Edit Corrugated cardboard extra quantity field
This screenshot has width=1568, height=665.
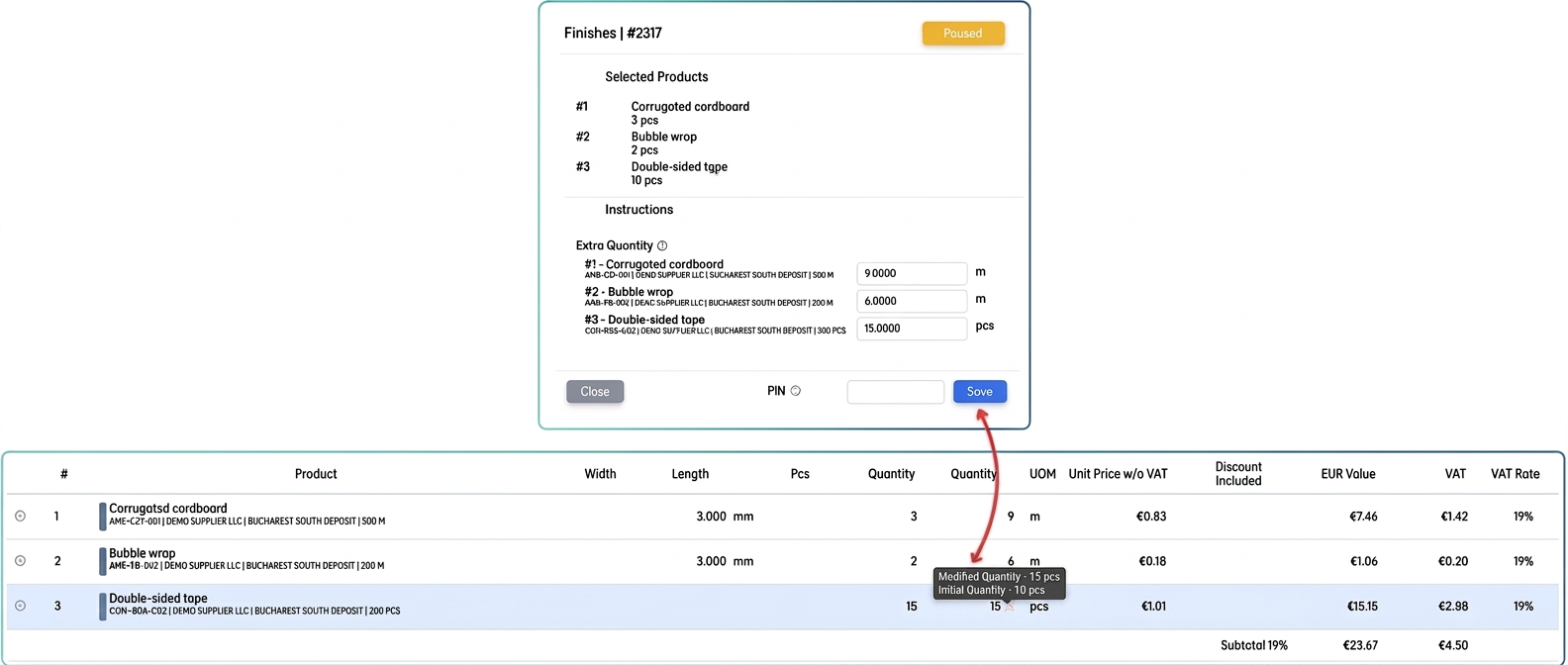912,273
